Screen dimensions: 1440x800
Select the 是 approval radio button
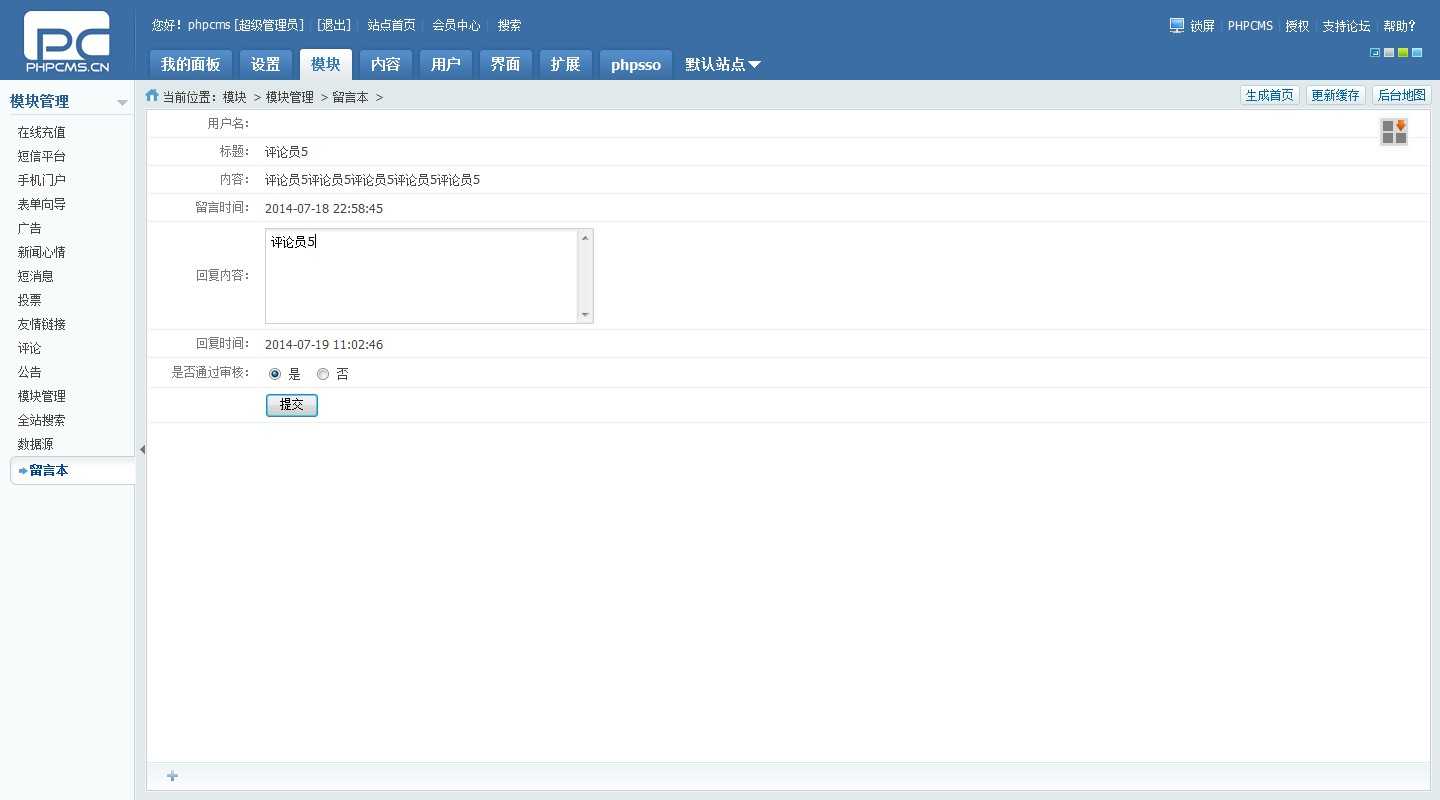[x=275, y=374]
